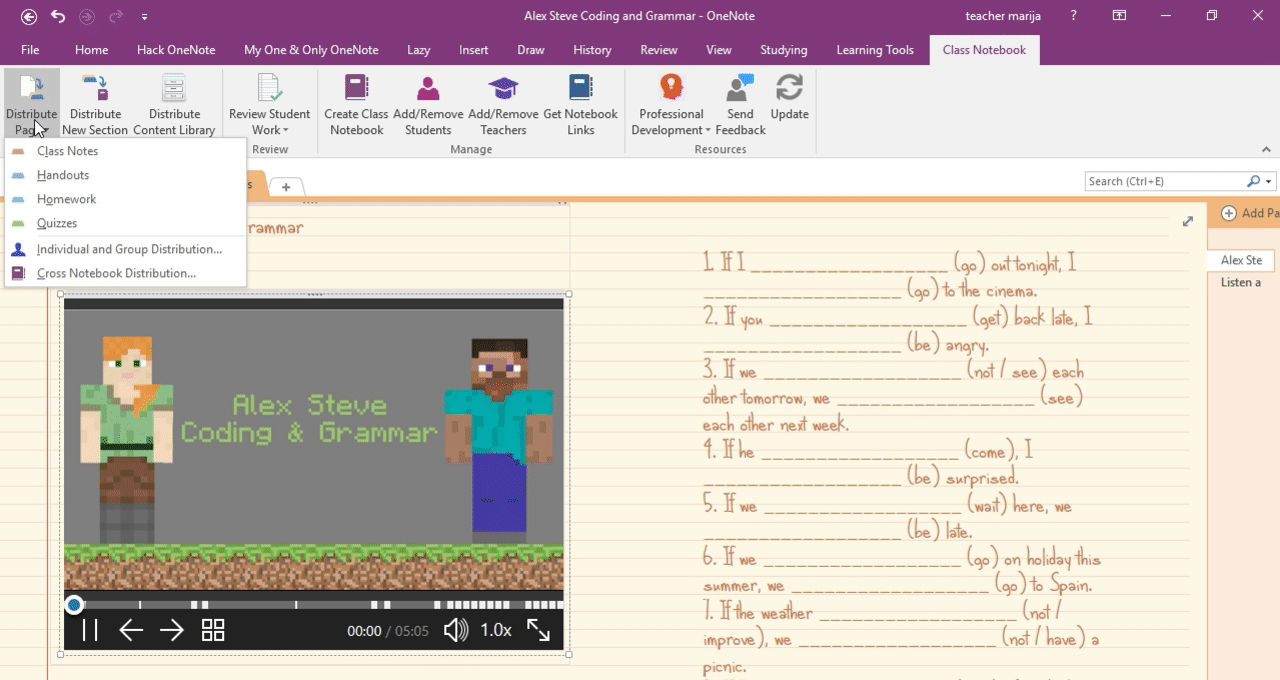Pause the video with the pause button
Screen dimensions: 1280x680
pos(90,630)
